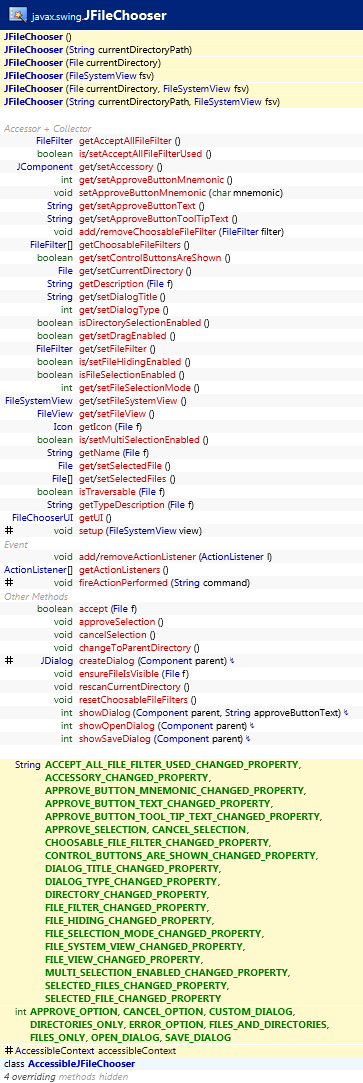Click the protected # marker beside setup method

[9, 530]
